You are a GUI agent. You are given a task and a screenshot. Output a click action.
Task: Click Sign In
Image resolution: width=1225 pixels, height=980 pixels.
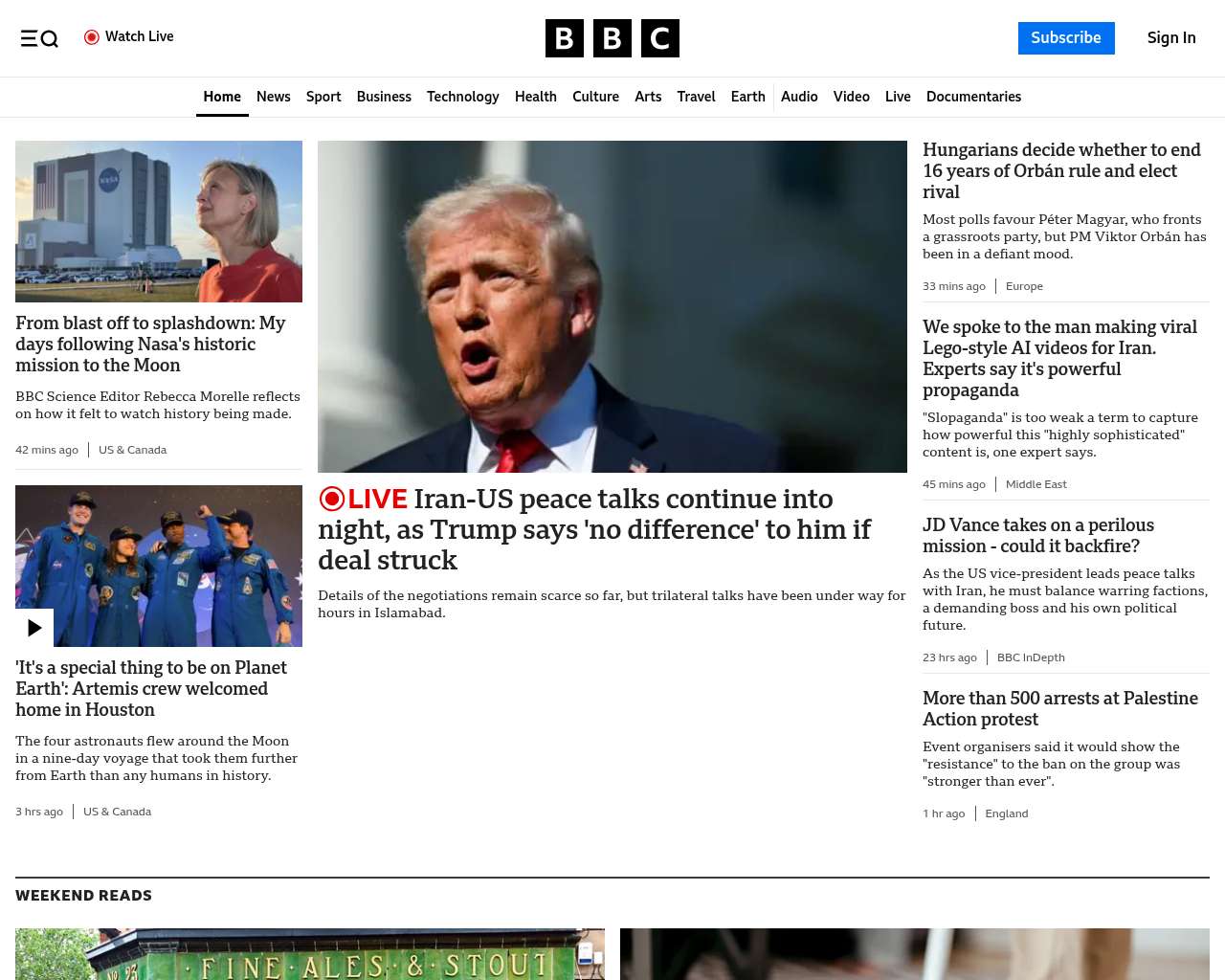[x=1170, y=38]
